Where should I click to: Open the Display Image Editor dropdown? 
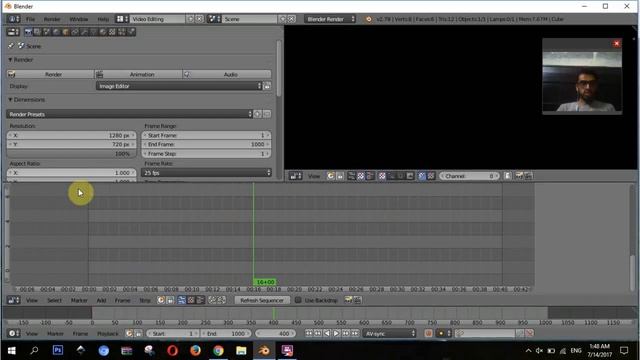179,86
